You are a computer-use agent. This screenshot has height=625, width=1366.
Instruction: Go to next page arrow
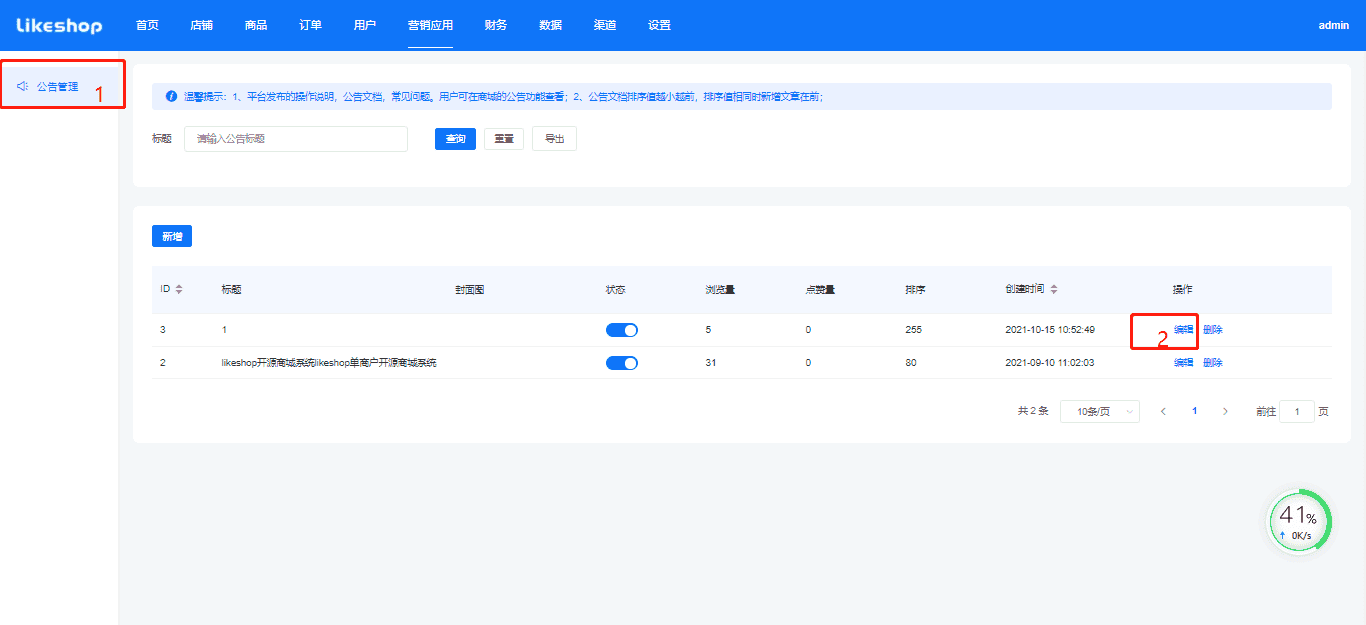pyautogui.click(x=1225, y=411)
